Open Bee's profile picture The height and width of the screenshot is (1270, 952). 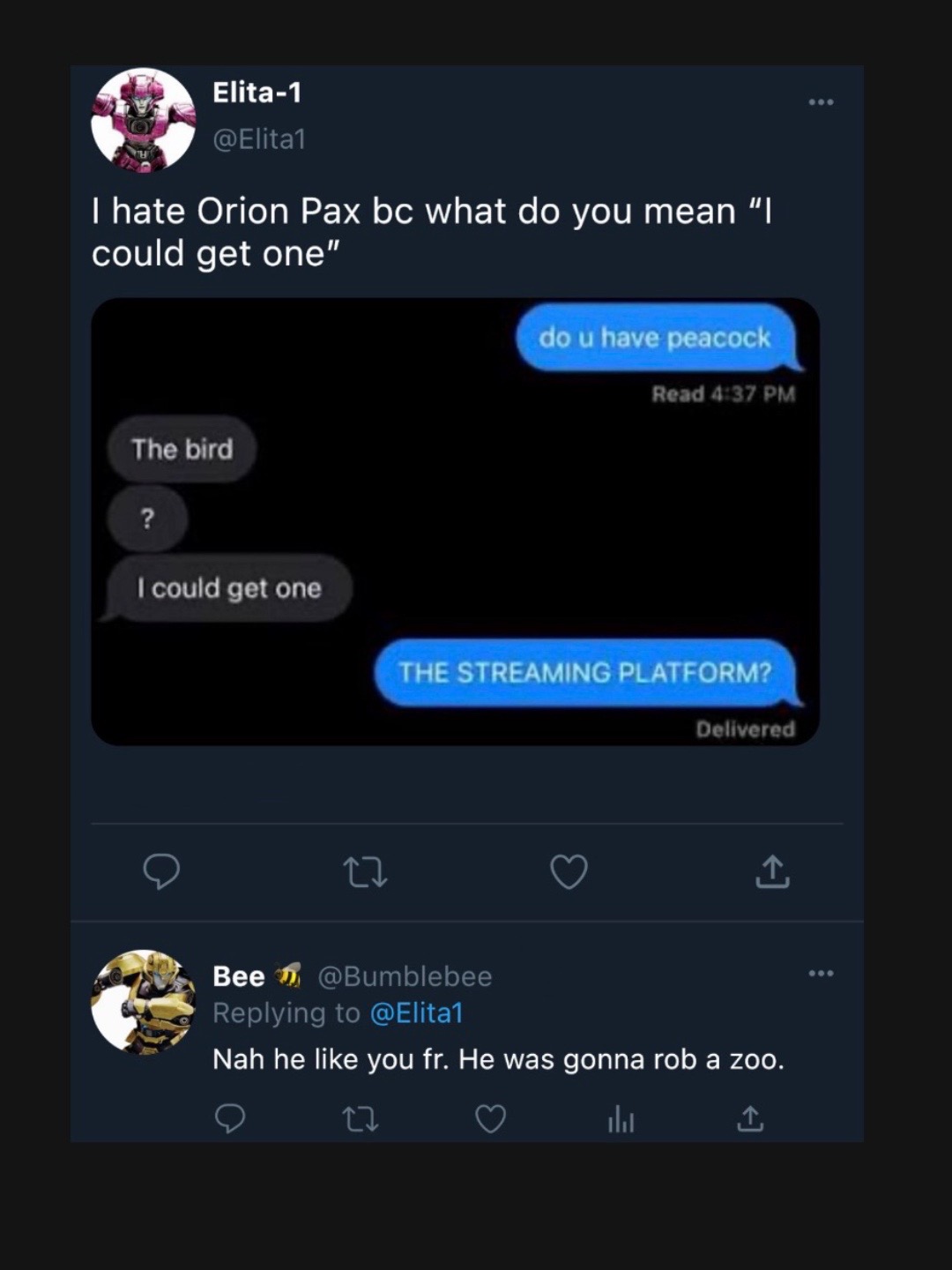[143, 1002]
